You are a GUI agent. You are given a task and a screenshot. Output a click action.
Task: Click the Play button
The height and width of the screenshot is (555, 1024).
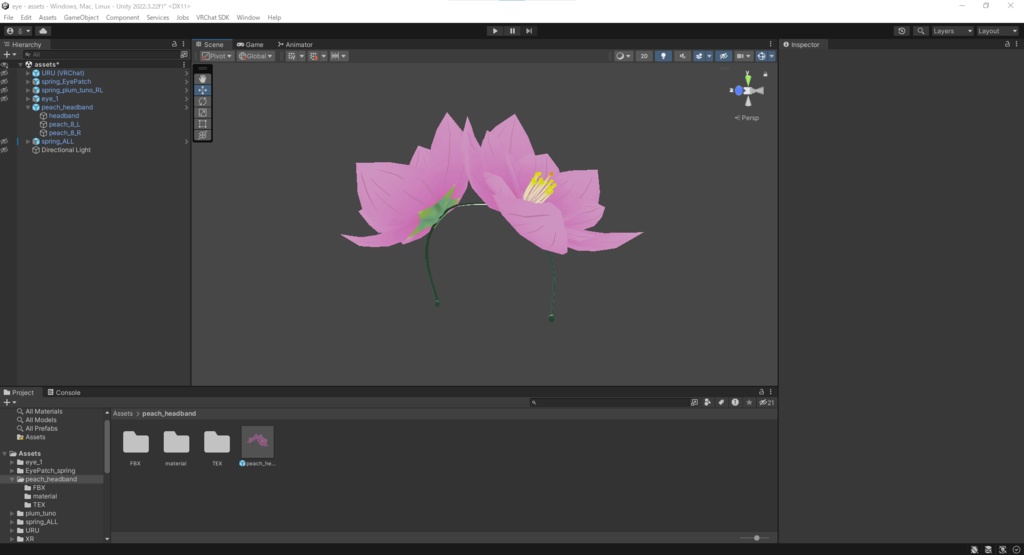tap(494, 31)
